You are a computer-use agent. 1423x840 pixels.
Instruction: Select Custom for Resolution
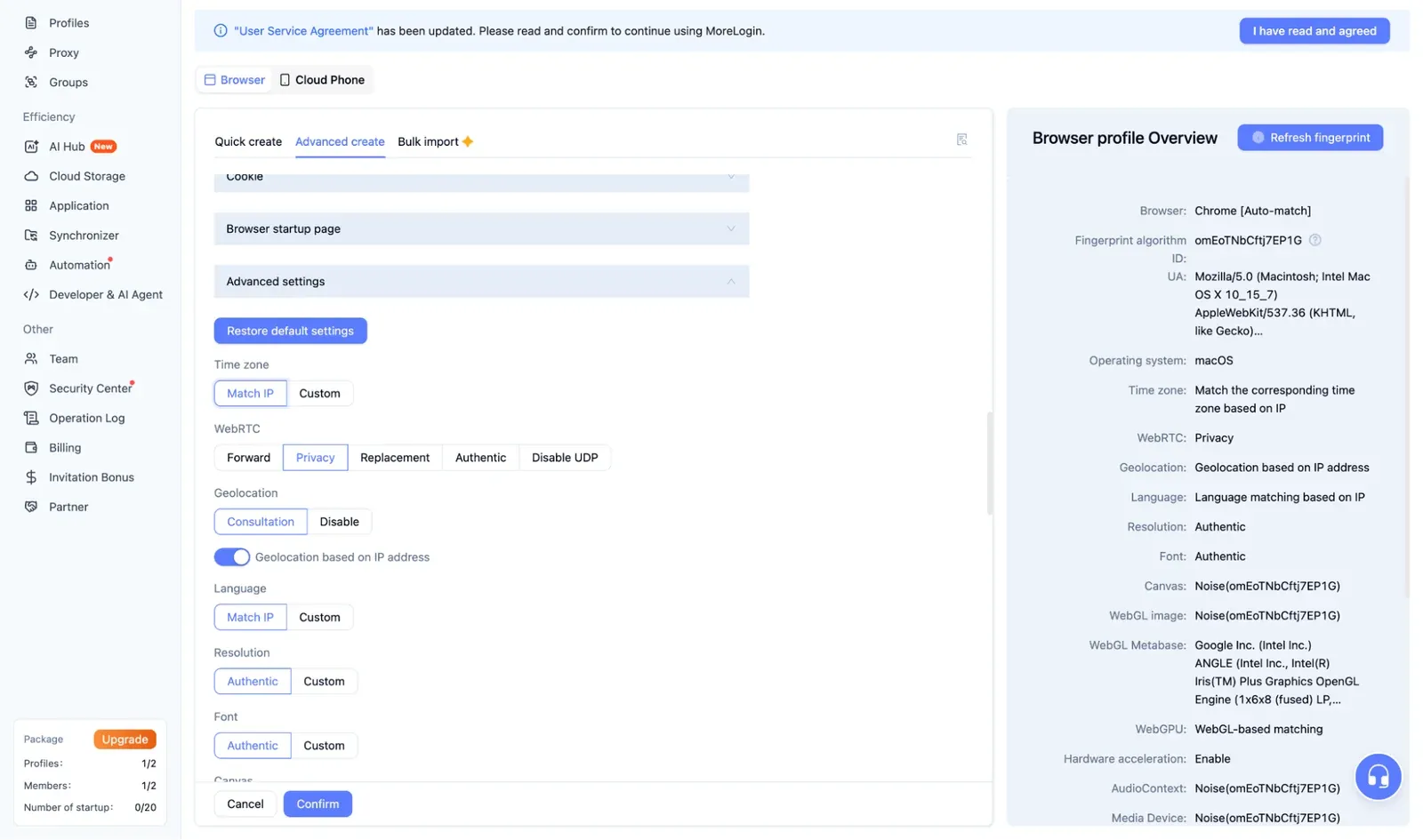tap(324, 682)
